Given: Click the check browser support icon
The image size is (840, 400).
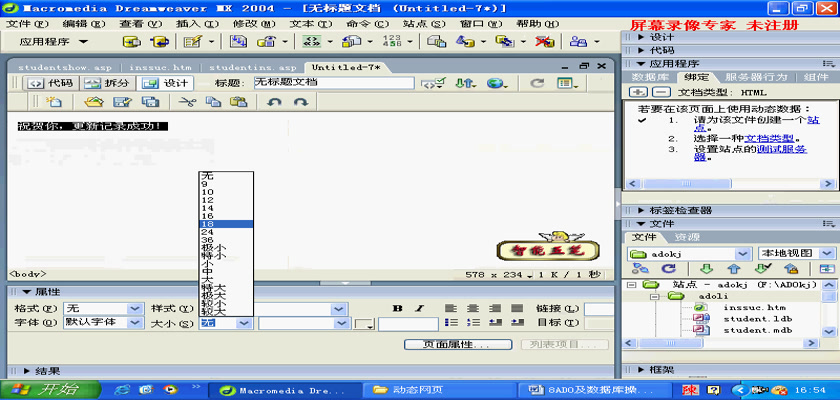Looking at the screenshot, I should point(433,83).
